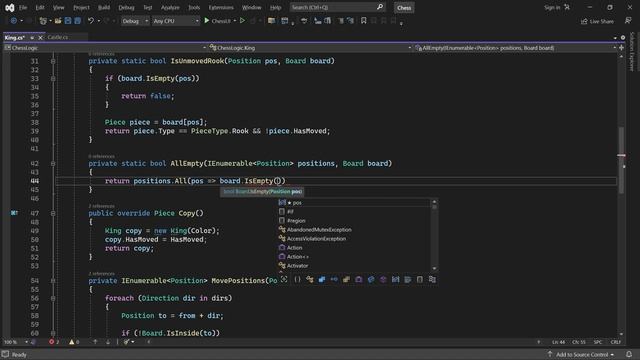Click the Sign in account icon
The width and height of the screenshot is (640, 360).
pyautogui.click(x=567, y=7)
